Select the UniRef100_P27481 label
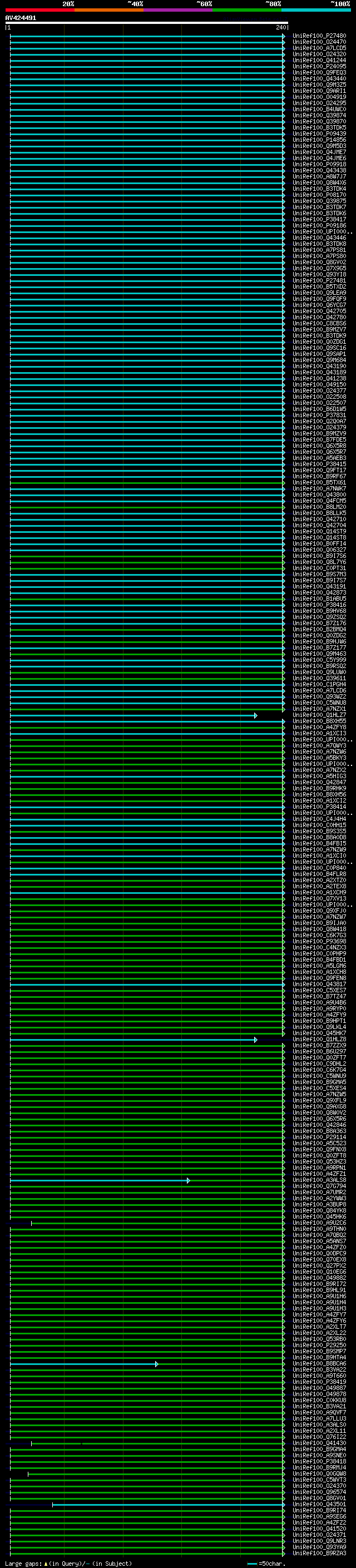Viewport: 356px width, 1568px height. pyautogui.click(x=319, y=280)
